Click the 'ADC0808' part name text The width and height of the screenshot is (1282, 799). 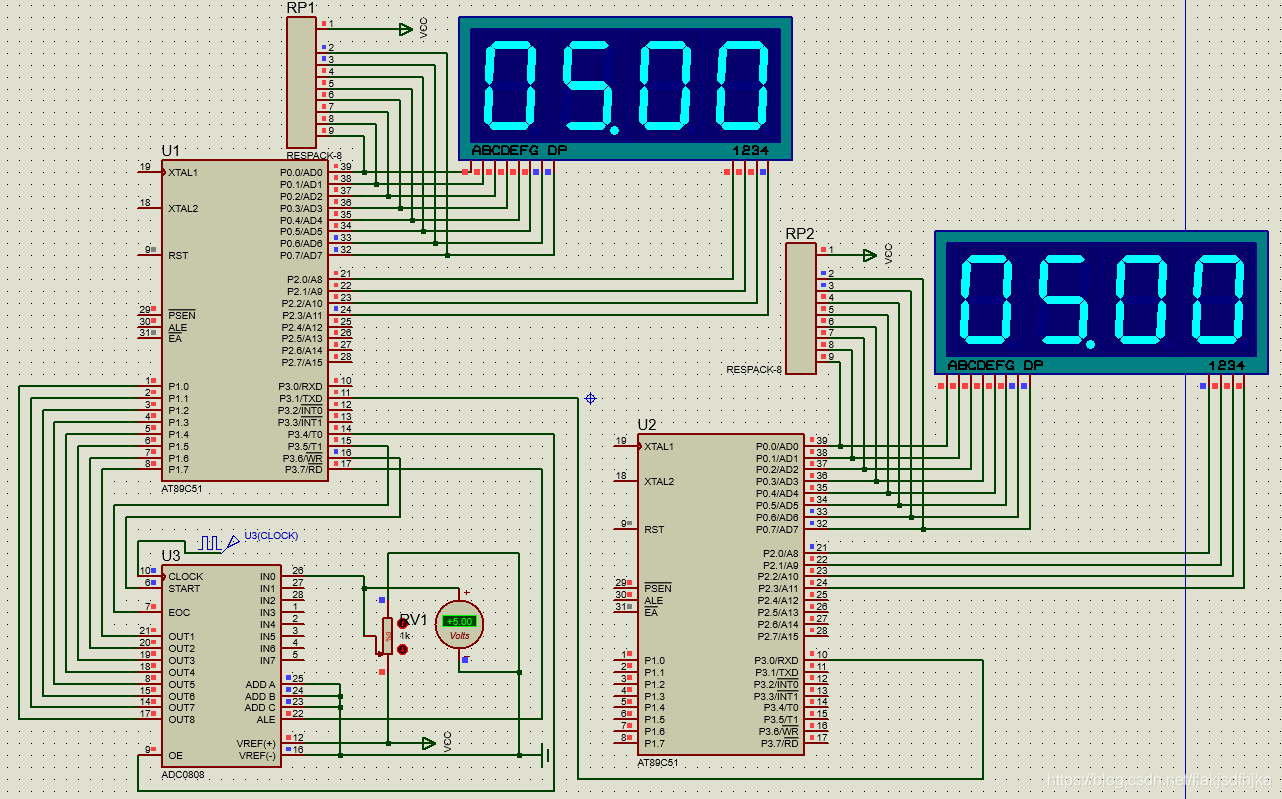tap(183, 775)
